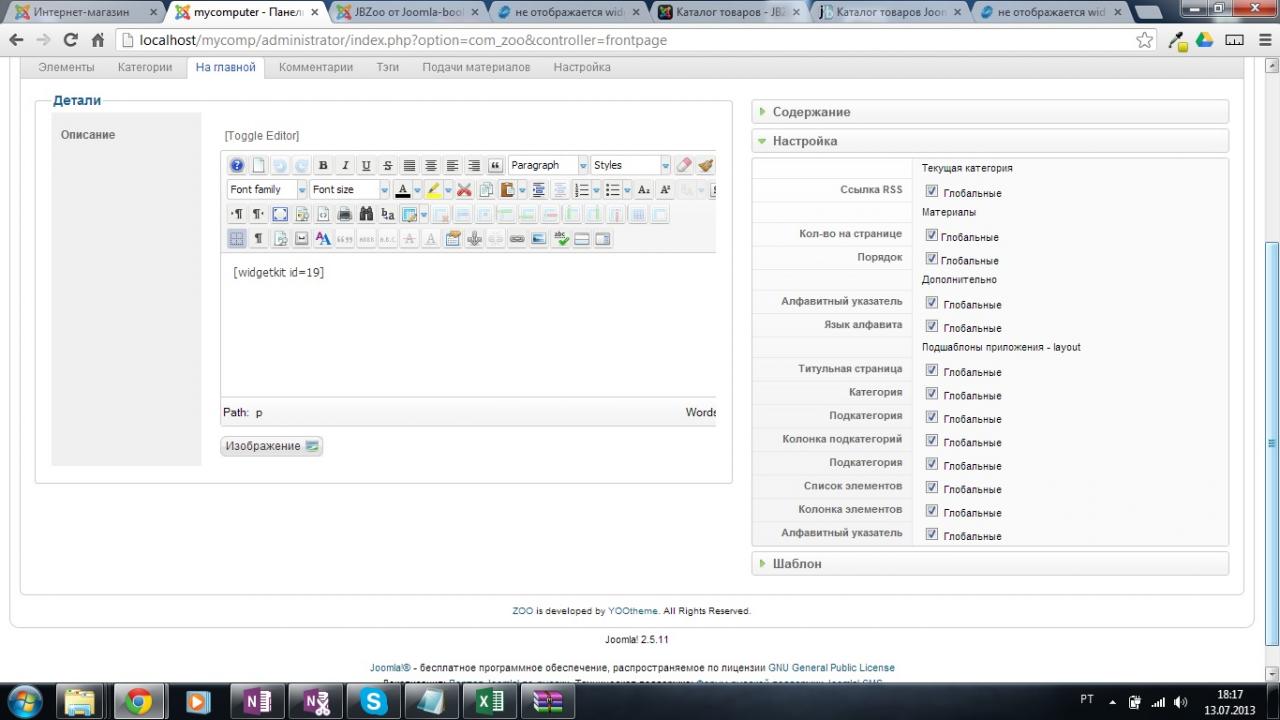The height and width of the screenshot is (720, 1280).
Task: Switch to the Тэги tab
Action: coord(388,67)
